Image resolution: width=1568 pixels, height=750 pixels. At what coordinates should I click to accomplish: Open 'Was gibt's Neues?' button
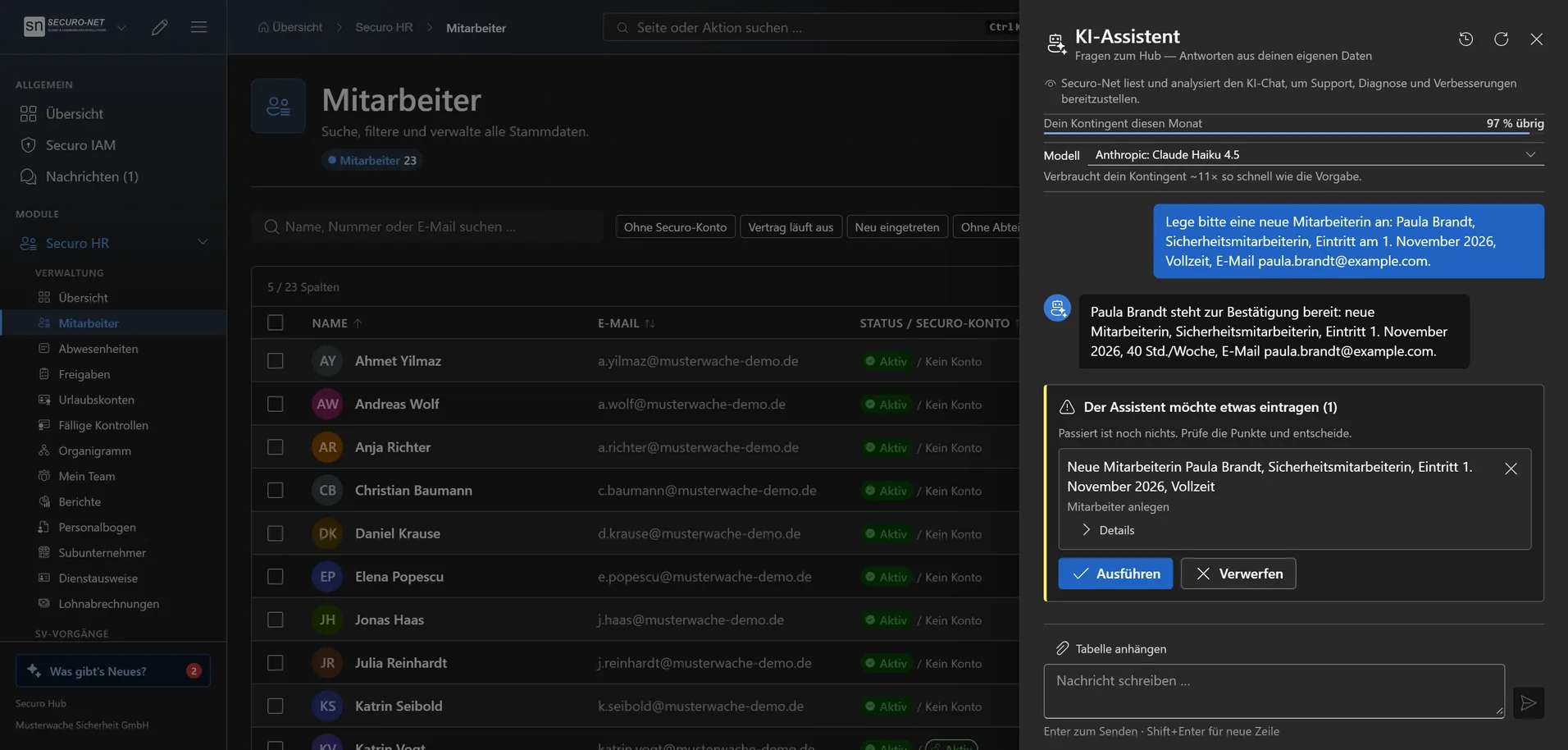[113, 670]
